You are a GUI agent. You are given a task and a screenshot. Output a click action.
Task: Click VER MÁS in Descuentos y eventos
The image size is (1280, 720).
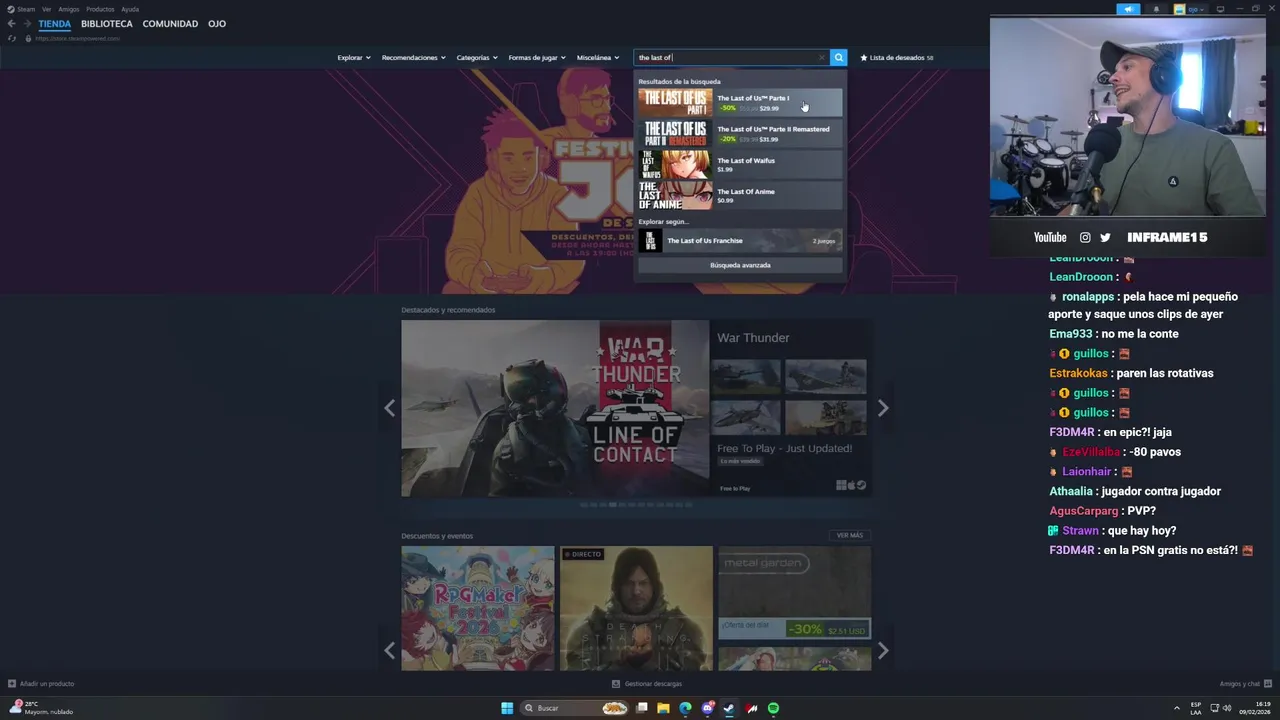(850, 536)
